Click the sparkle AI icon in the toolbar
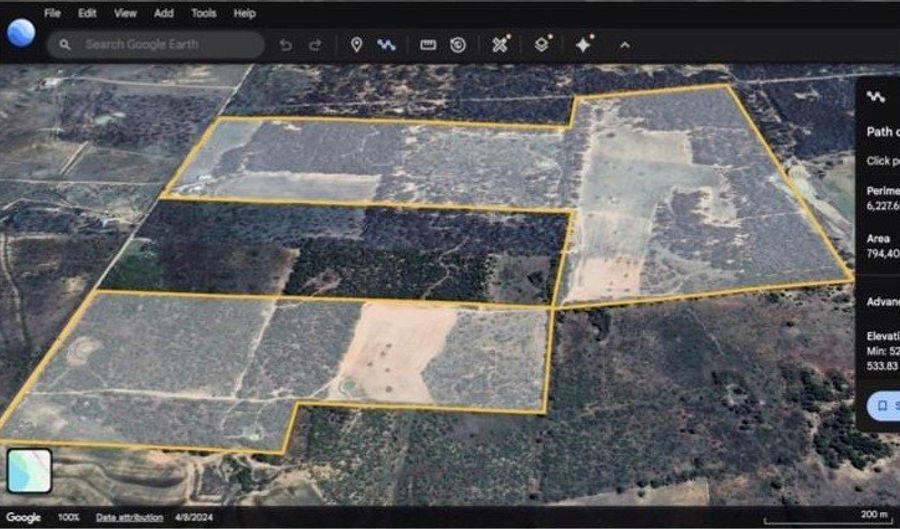900x529 pixels. coord(584,45)
